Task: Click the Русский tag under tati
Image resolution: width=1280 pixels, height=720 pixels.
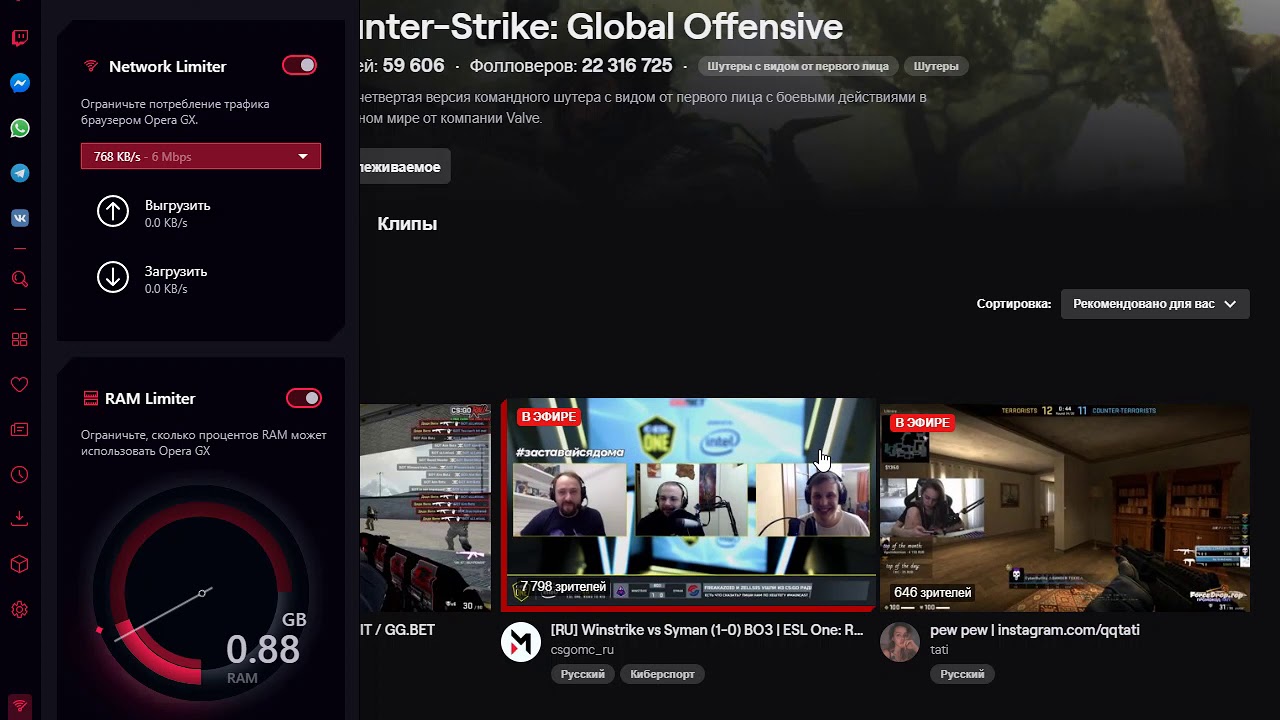Action: [962, 674]
